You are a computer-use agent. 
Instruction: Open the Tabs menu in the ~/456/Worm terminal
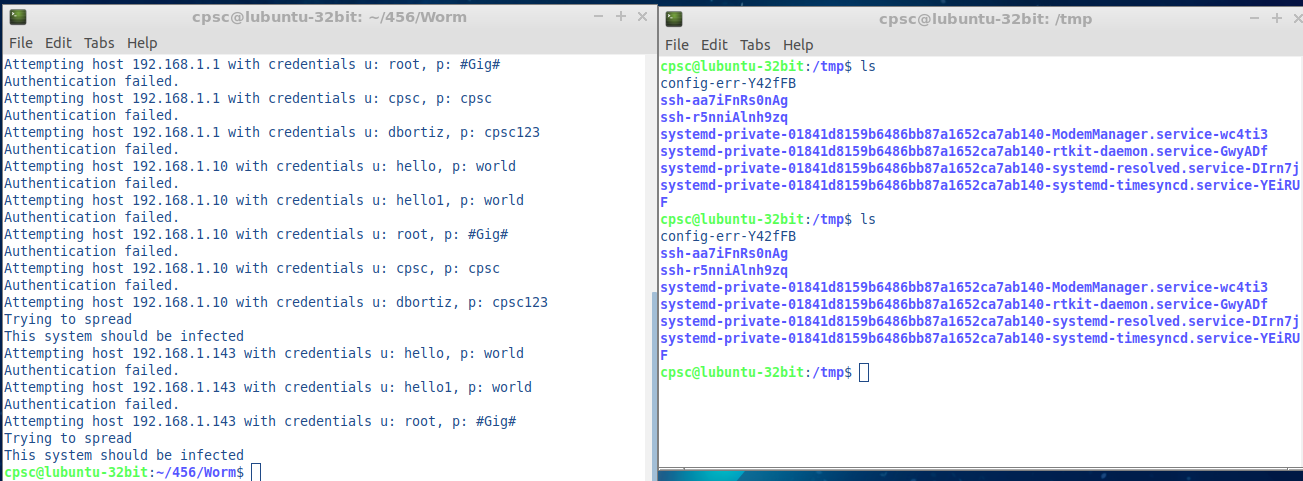click(99, 43)
